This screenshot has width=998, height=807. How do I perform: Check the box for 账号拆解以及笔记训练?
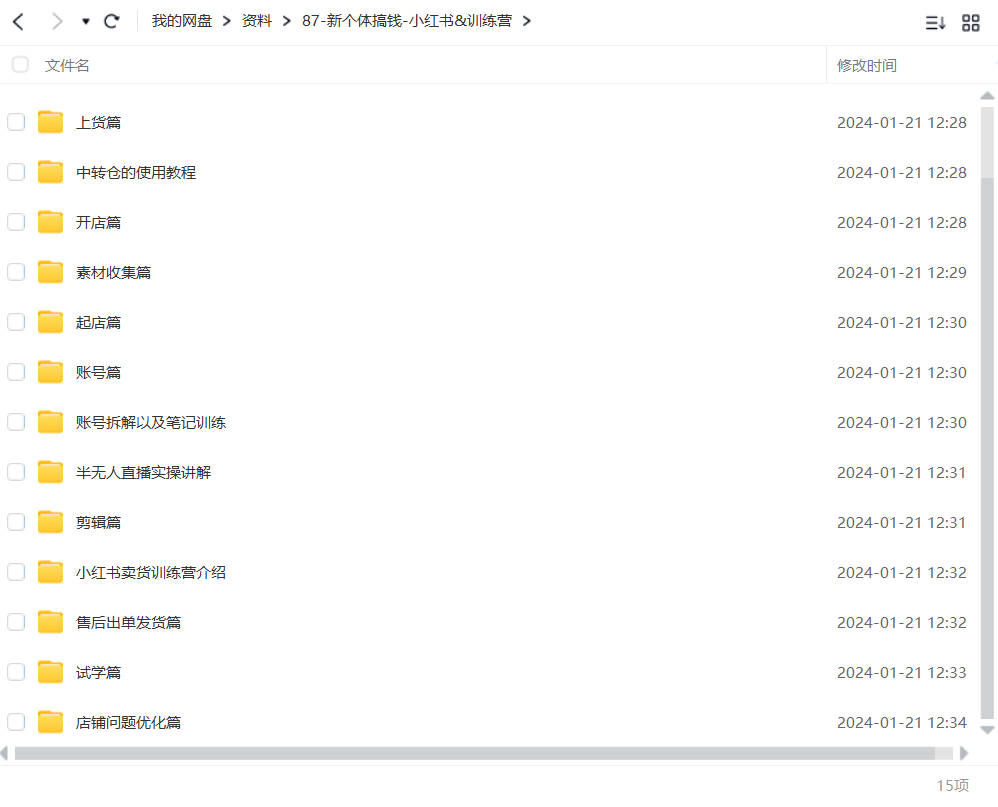(x=16, y=423)
